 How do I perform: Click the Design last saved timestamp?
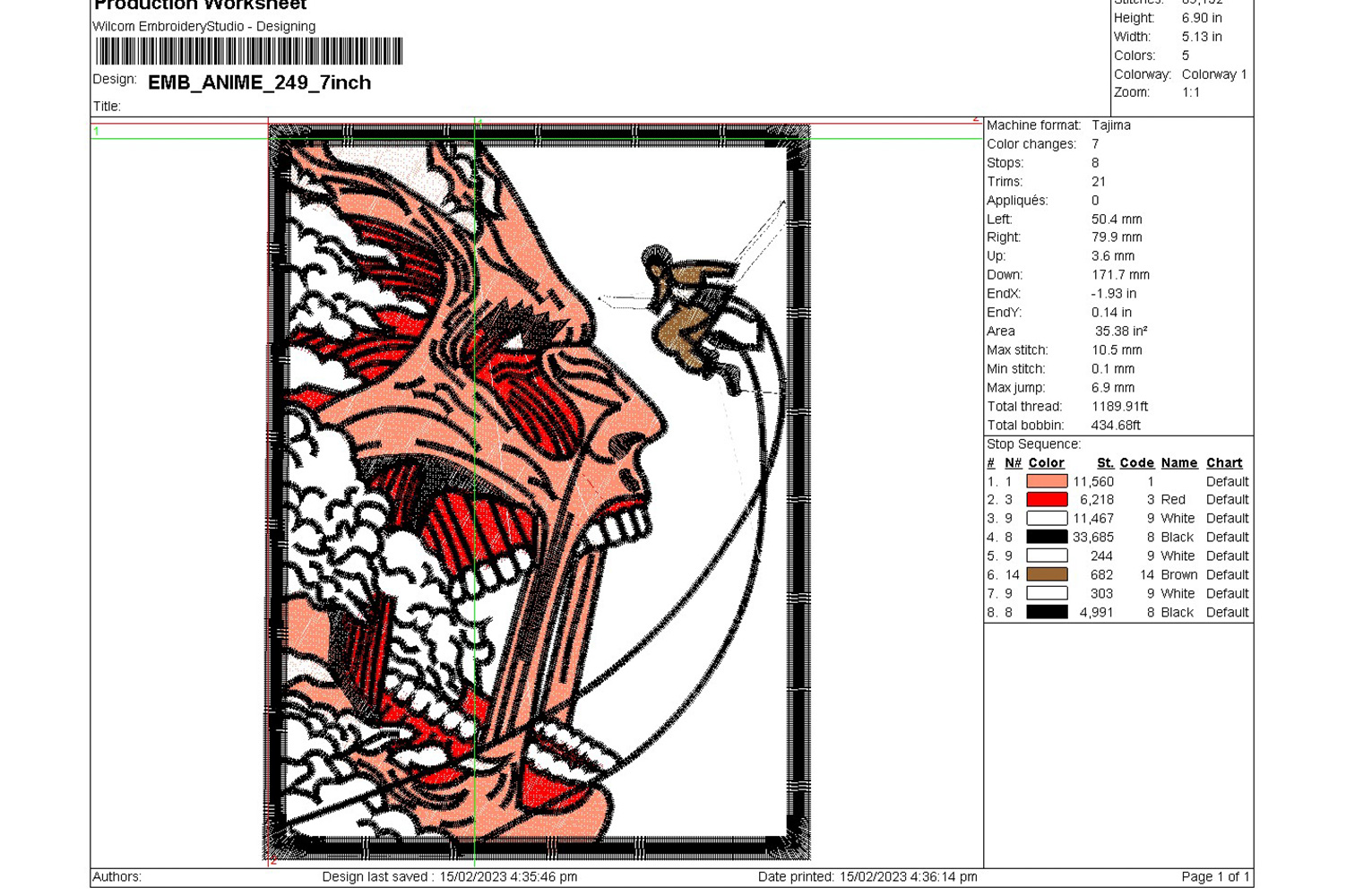click(449, 877)
